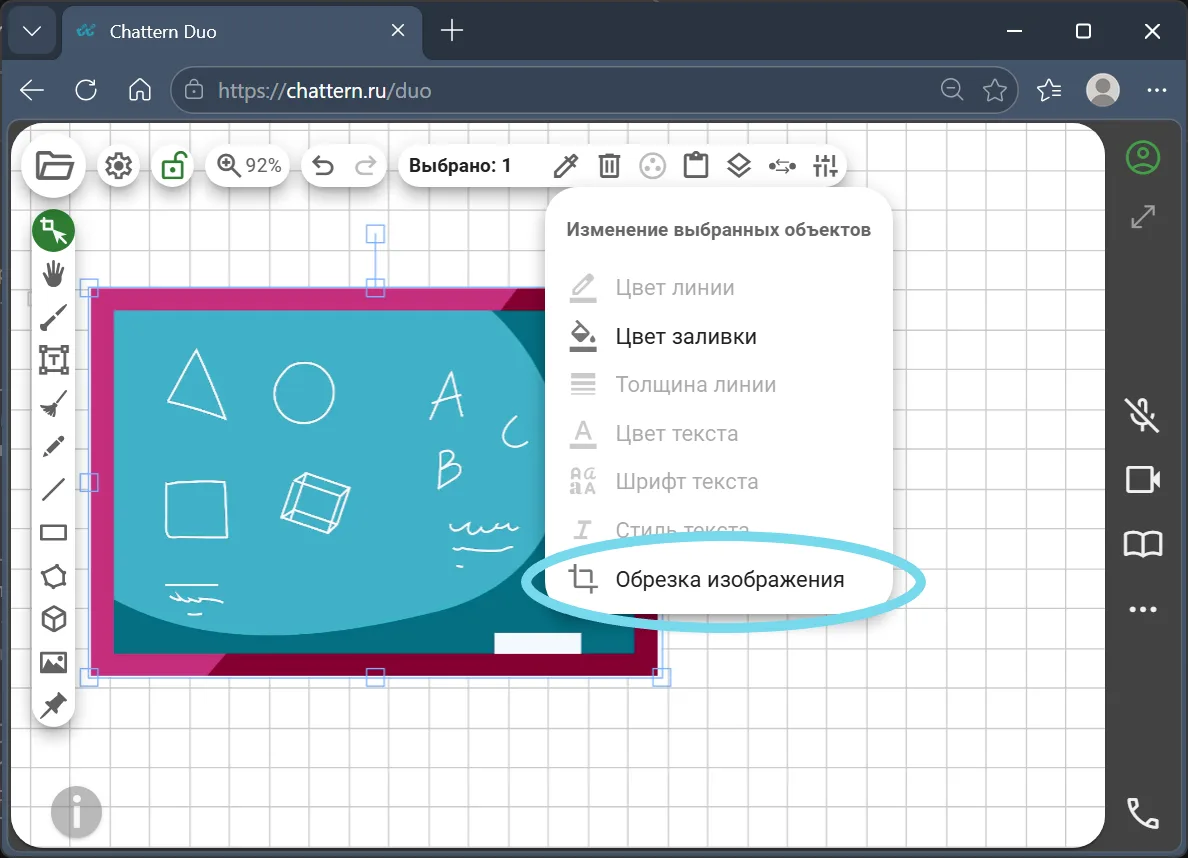Choose Обрезка изображения menu item
1188x858 pixels.
729,580
